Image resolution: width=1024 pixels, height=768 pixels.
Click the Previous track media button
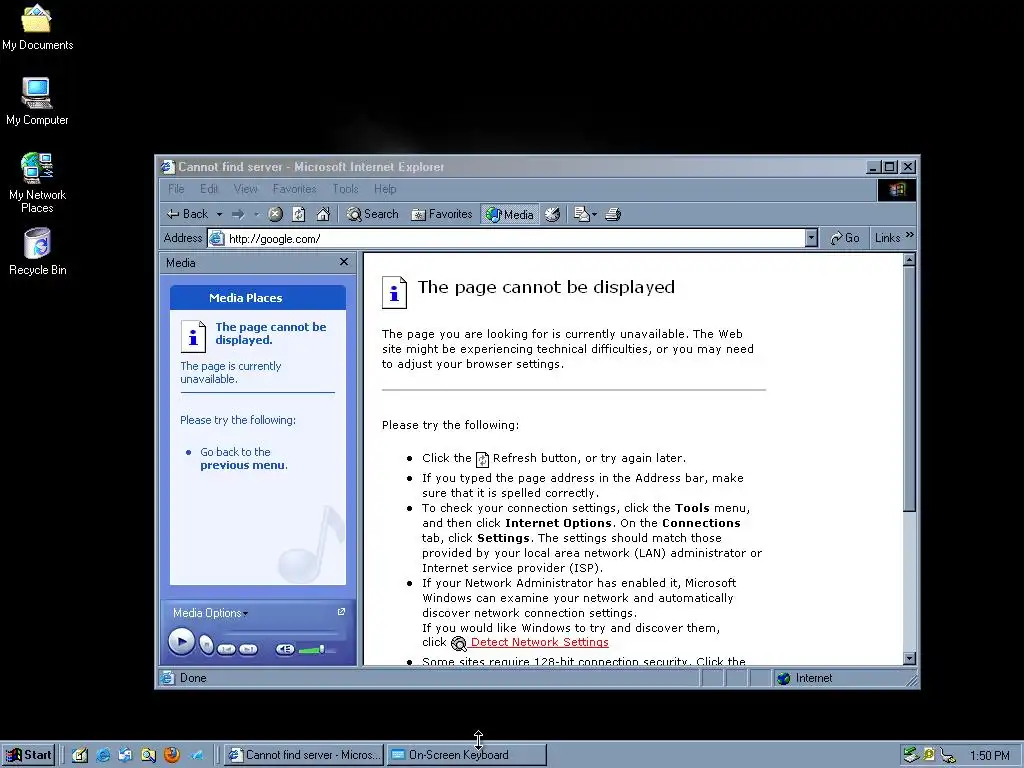click(x=226, y=649)
